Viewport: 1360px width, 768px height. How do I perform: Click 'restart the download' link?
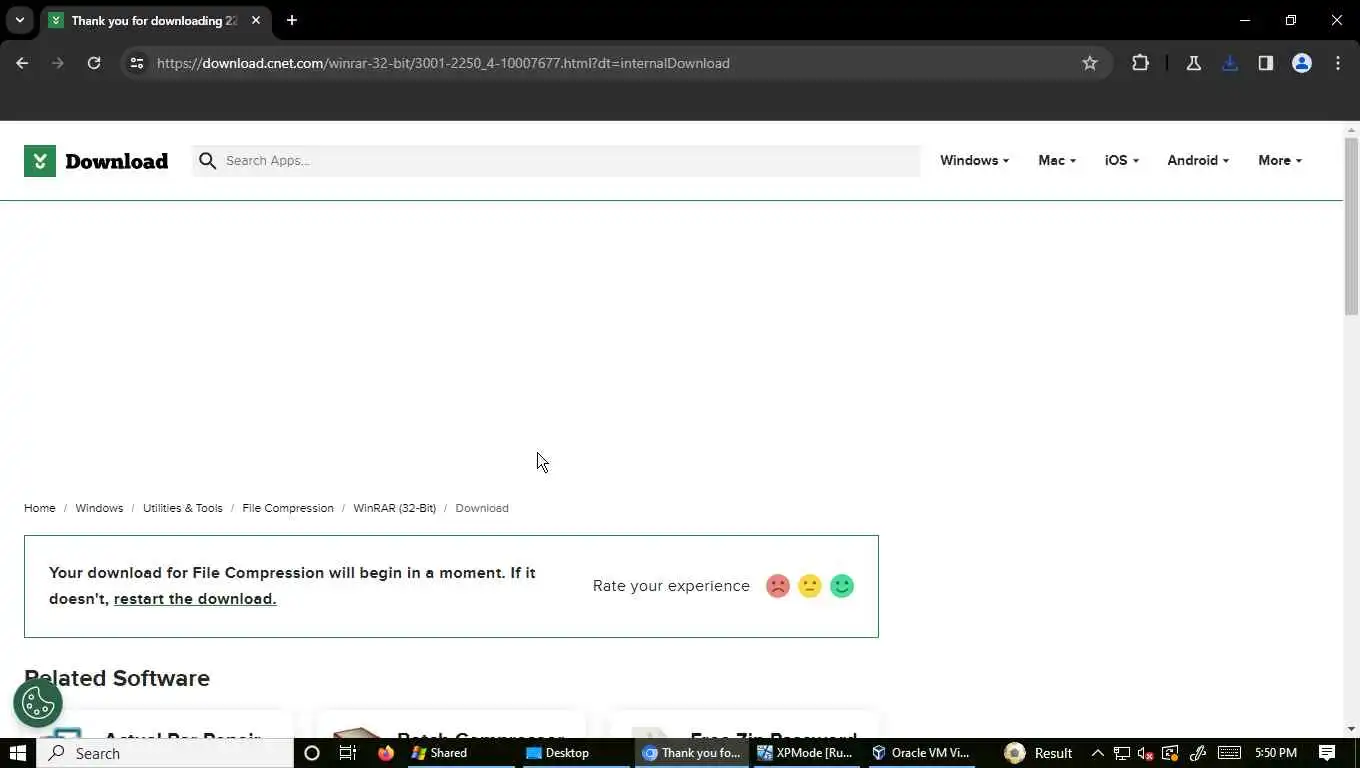195,599
